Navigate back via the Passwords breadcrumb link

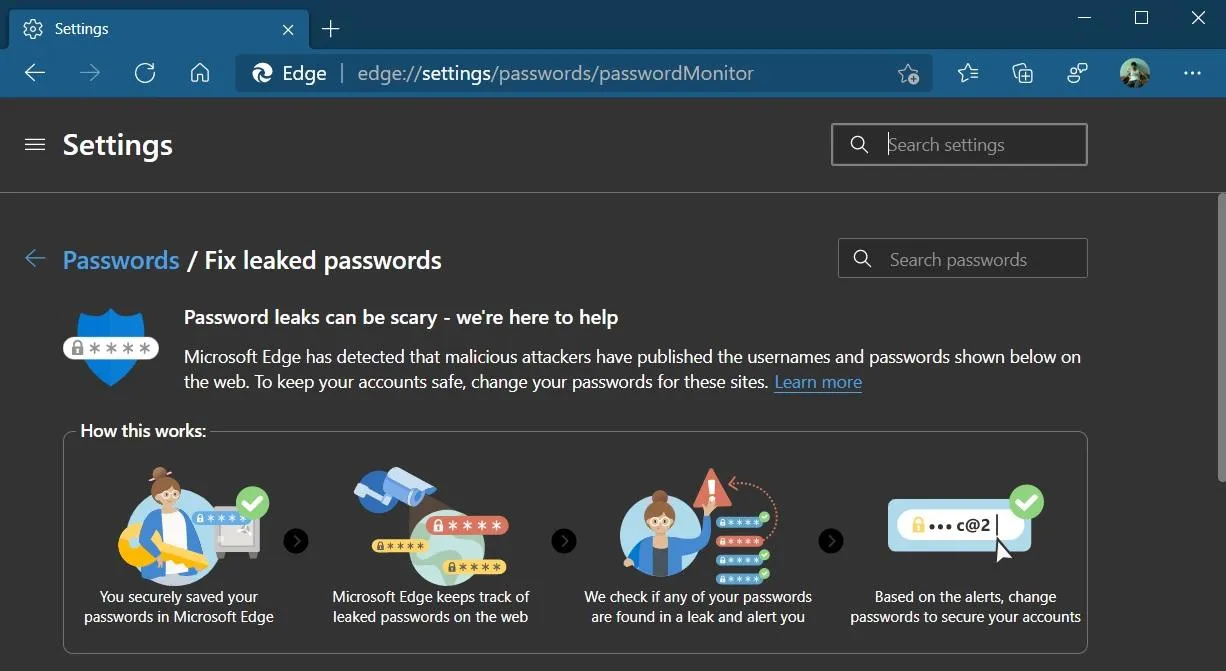(x=120, y=259)
